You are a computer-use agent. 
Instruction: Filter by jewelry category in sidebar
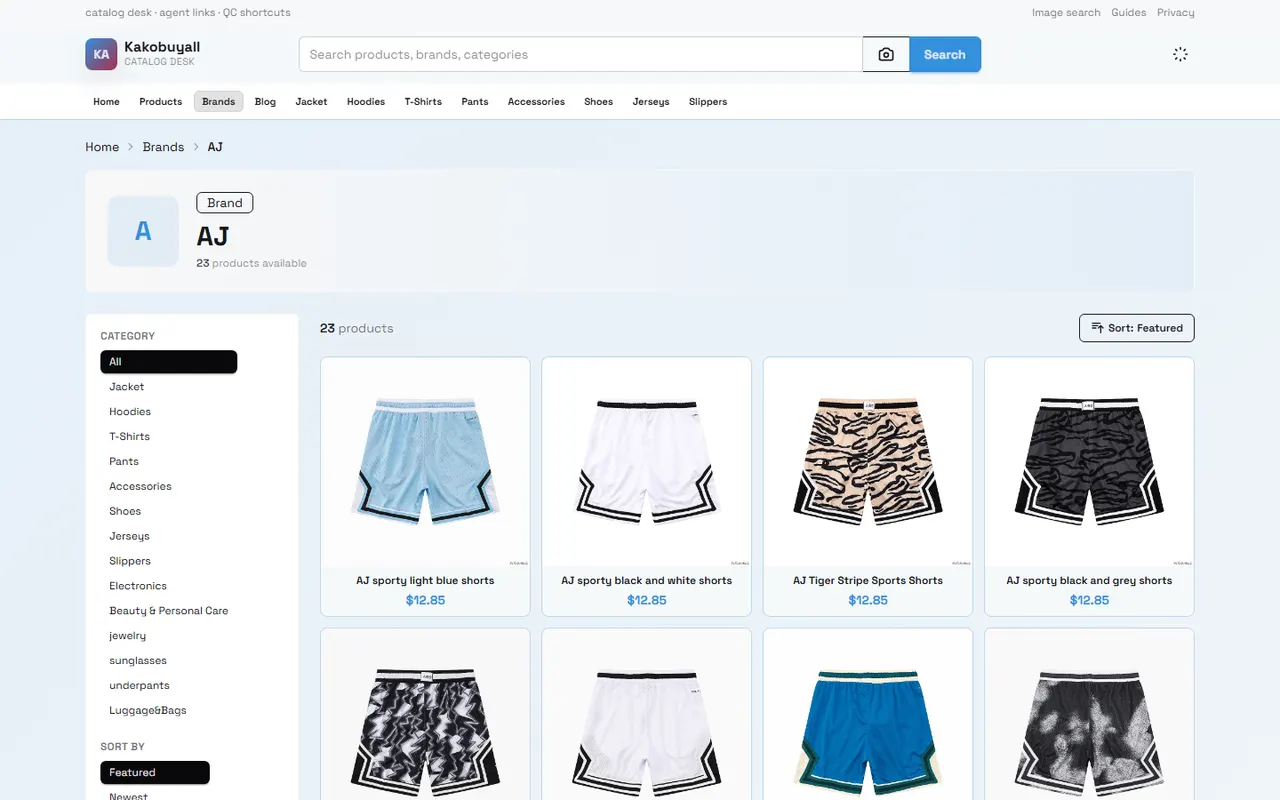click(x=128, y=636)
